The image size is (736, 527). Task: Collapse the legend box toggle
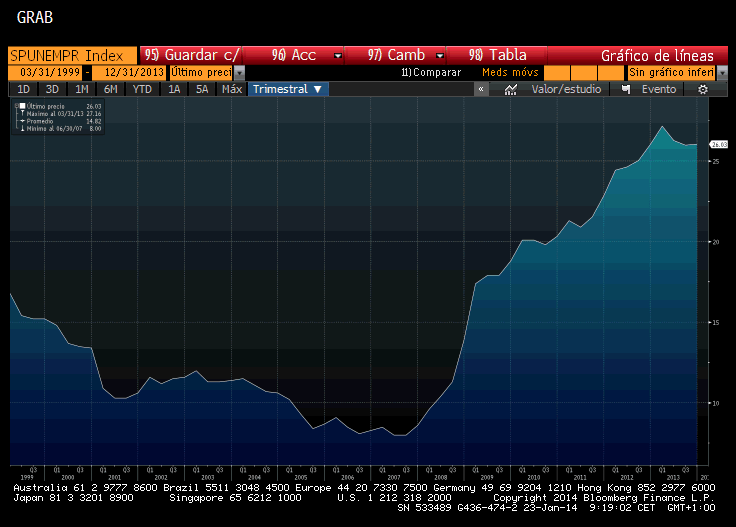click(x=16, y=106)
